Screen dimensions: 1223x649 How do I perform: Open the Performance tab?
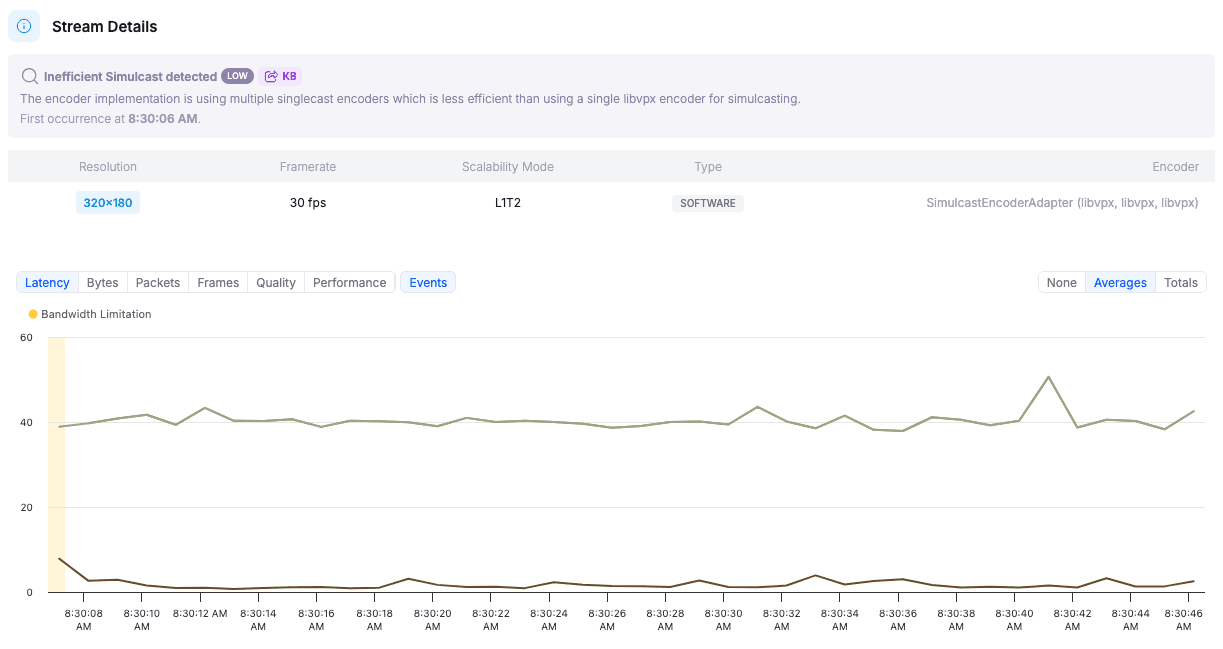[x=349, y=283]
